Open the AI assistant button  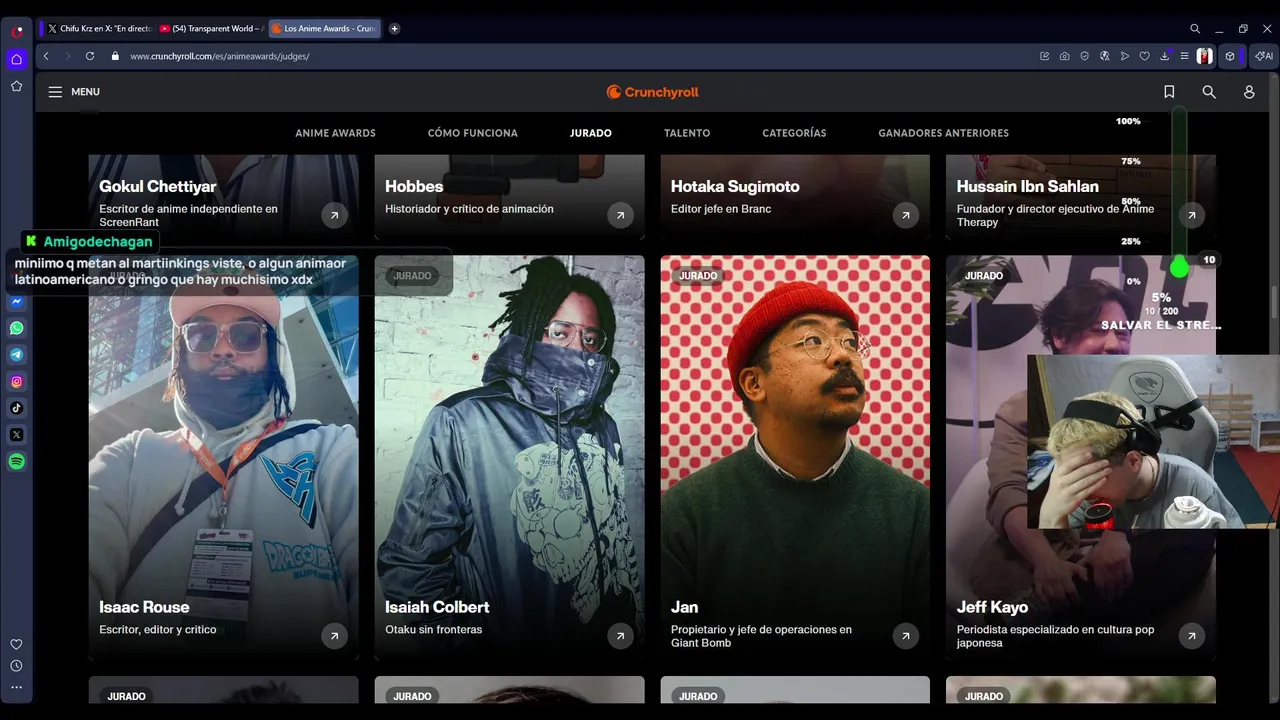point(1263,56)
